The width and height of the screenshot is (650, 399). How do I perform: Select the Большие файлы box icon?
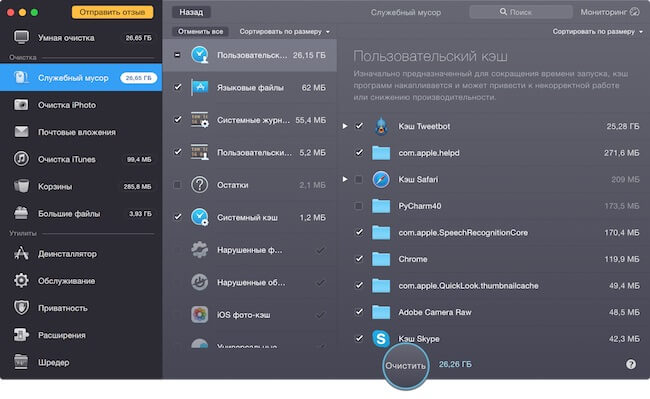click(21, 213)
